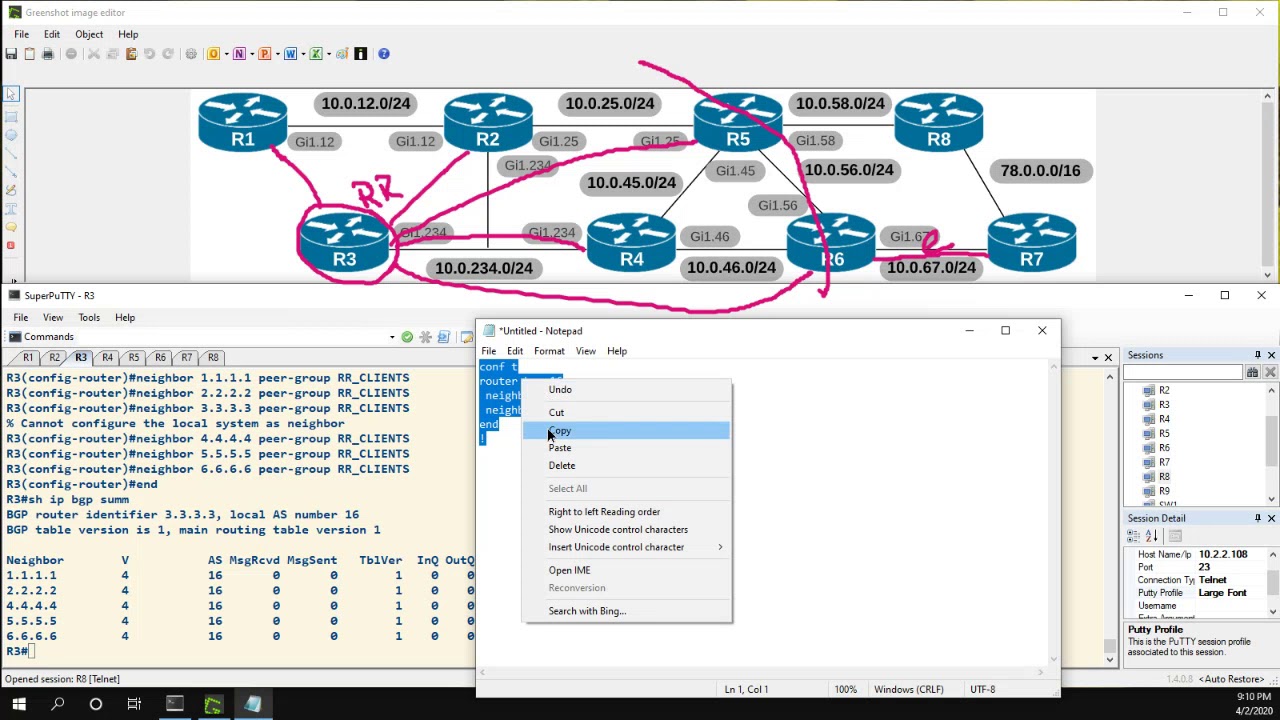Click the Sessions search input field
The width and height of the screenshot is (1280, 720).
point(1182,372)
